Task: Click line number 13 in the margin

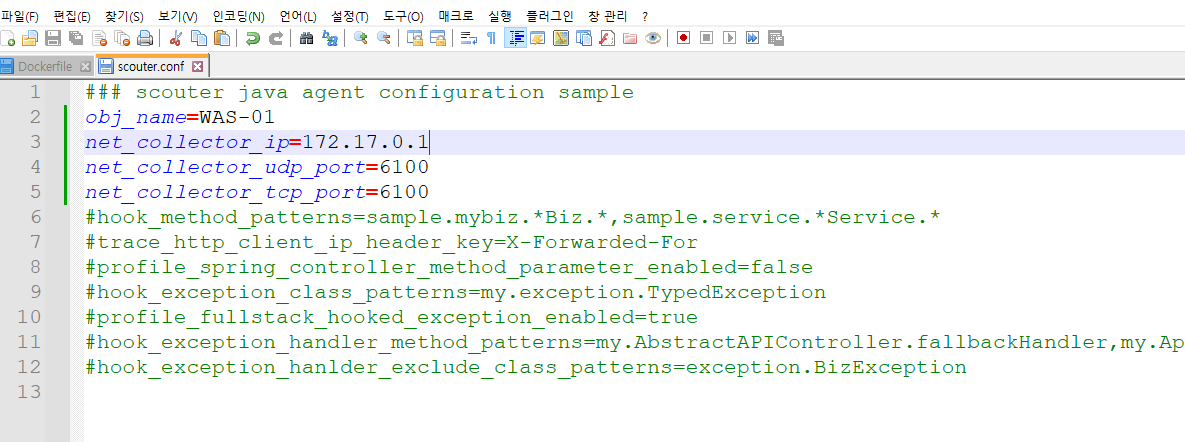Action: point(29,392)
